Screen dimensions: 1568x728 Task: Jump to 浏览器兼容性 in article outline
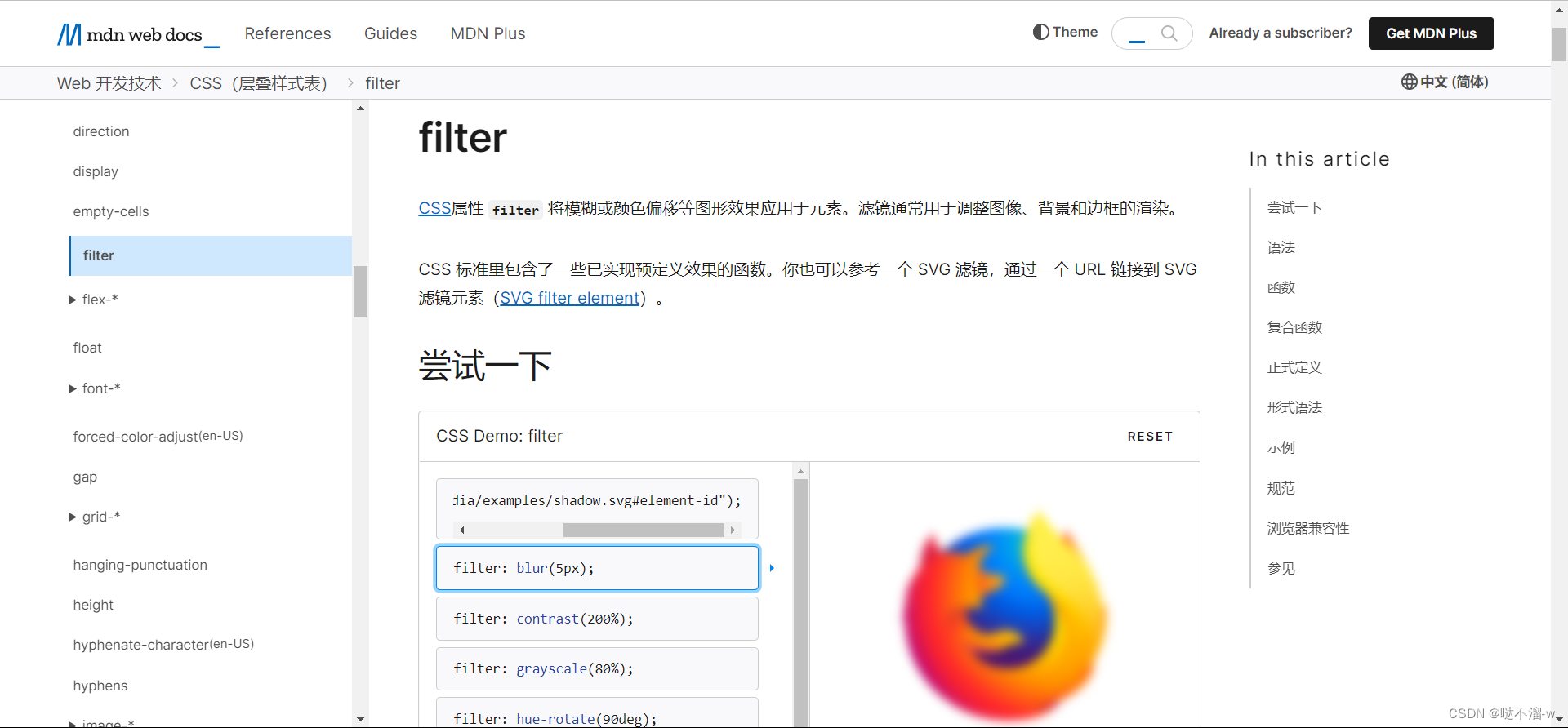point(1308,528)
